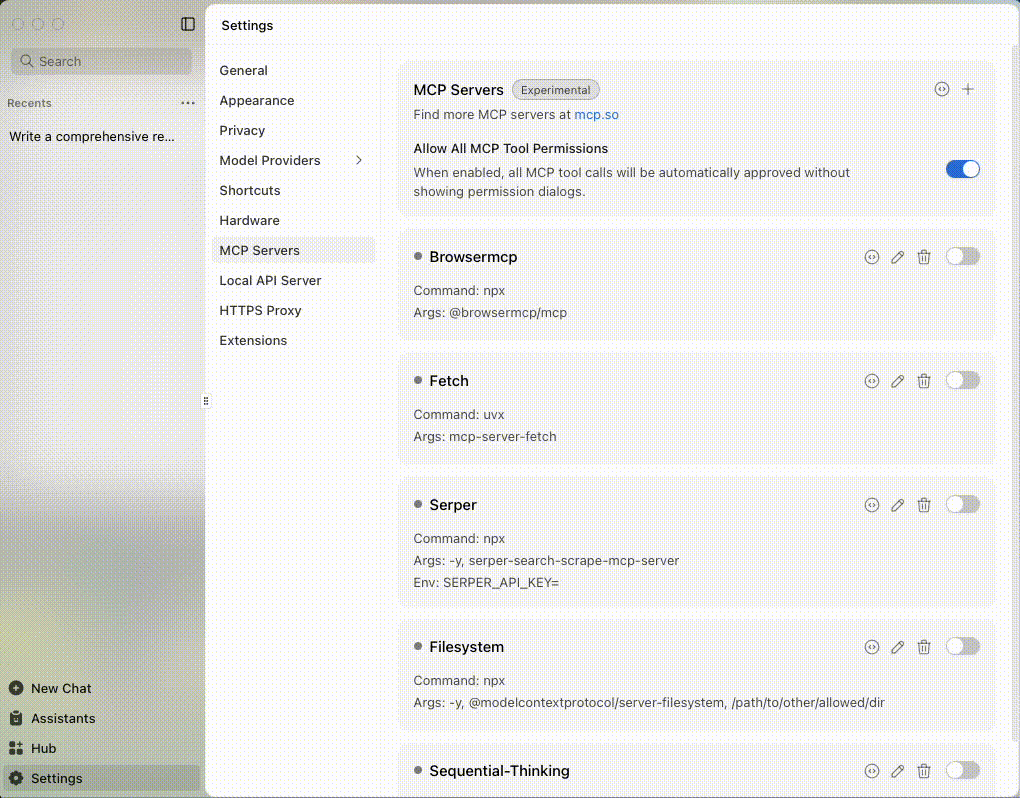Delete the Sequential-Thinking server
This screenshot has height=798, width=1020.
[x=923, y=770]
